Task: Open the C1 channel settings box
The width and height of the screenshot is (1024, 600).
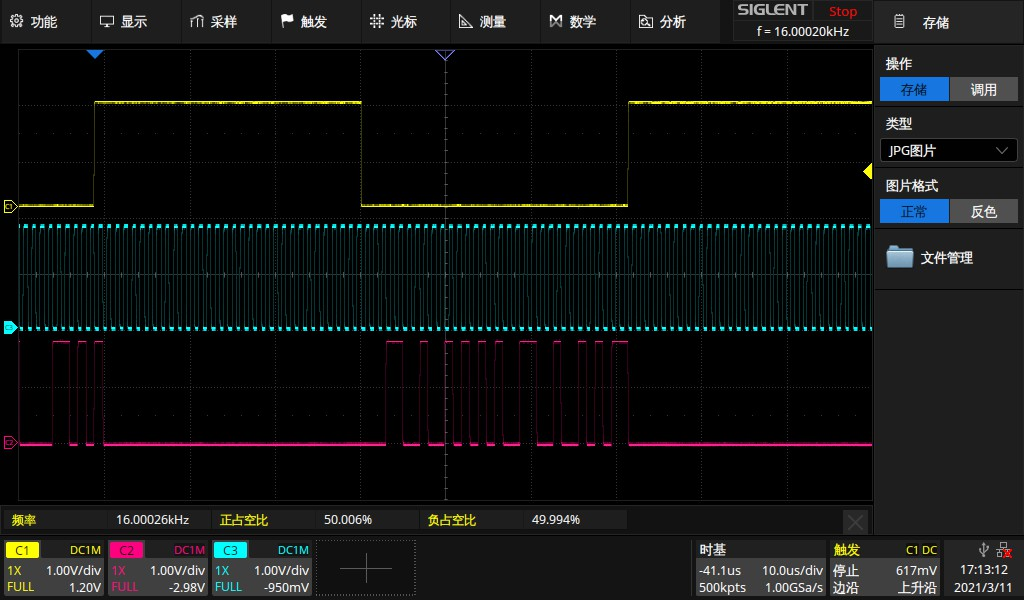Action: [x=54, y=568]
